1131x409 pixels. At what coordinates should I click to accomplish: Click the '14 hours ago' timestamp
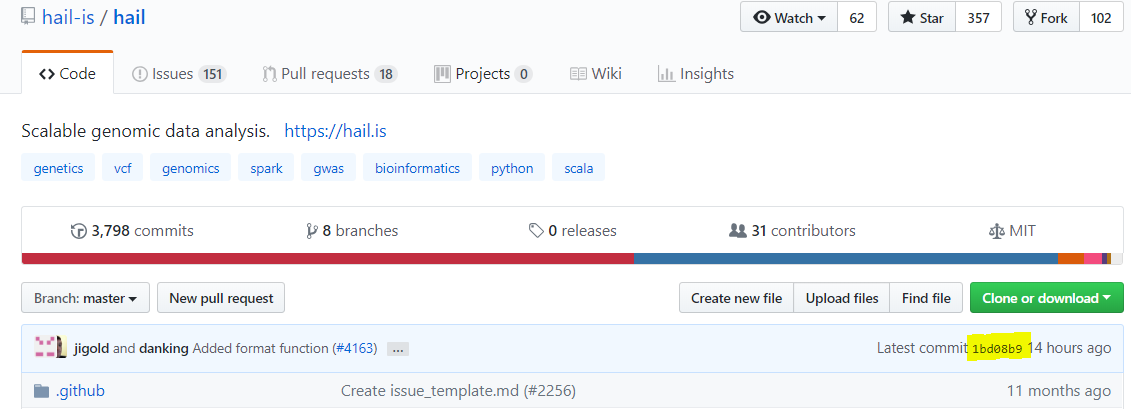pyautogui.click(x=1069, y=348)
